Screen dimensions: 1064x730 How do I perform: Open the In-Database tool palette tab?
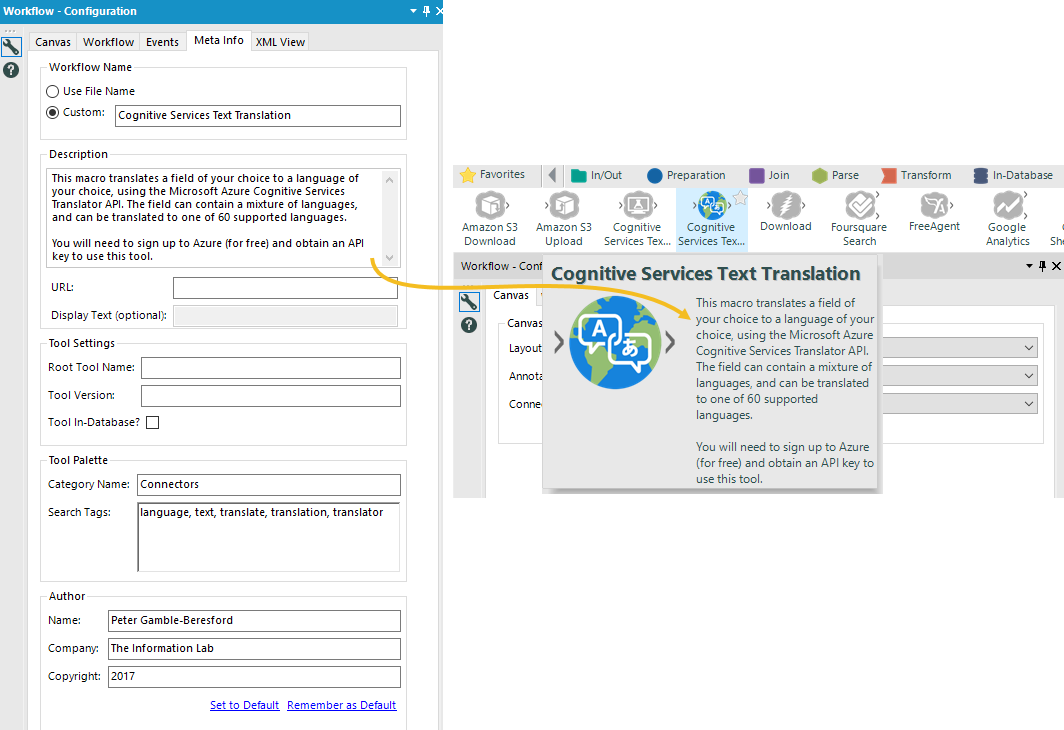[1013, 175]
